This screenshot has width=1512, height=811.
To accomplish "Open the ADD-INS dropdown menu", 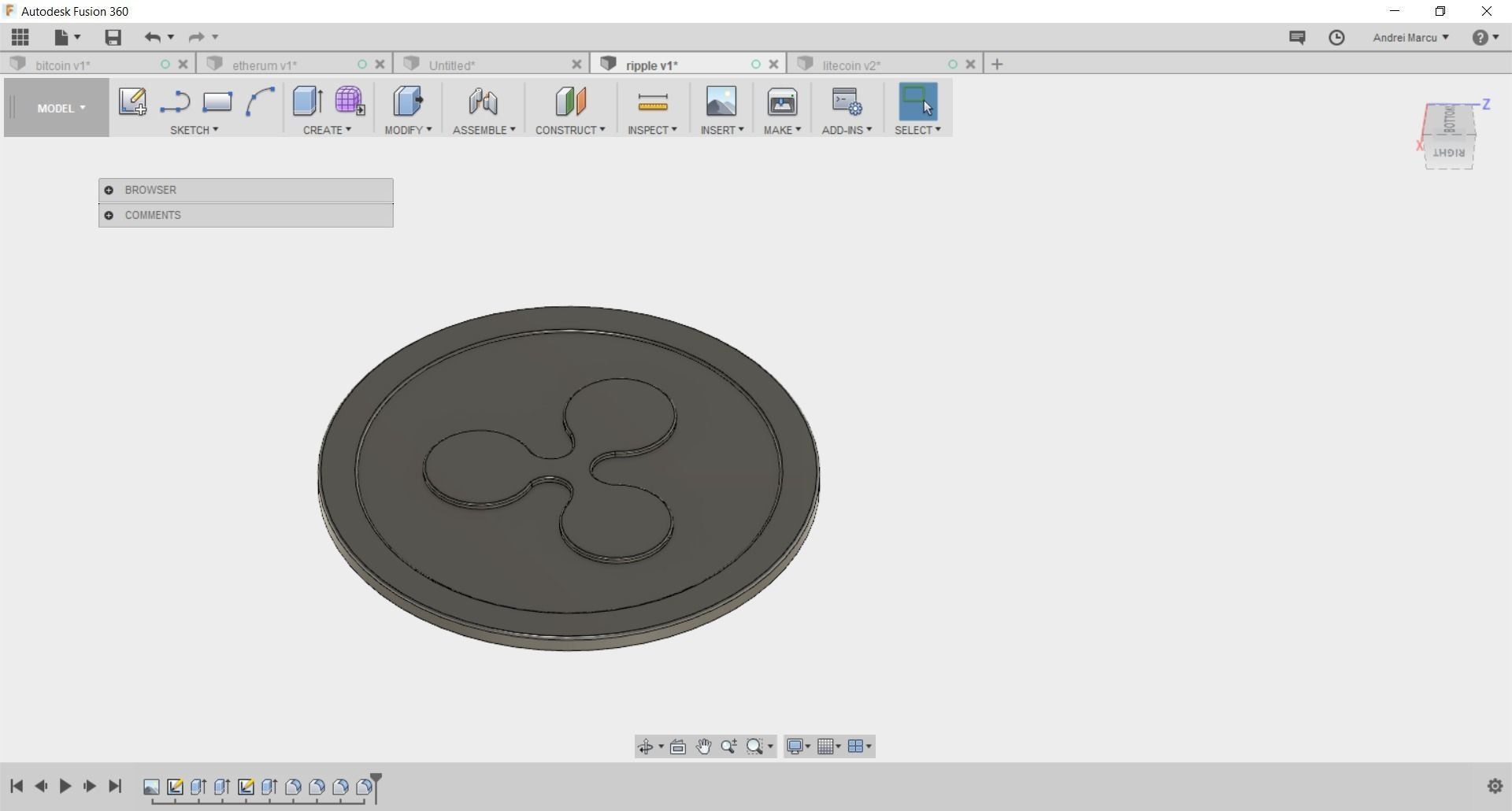I will coord(847,130).
